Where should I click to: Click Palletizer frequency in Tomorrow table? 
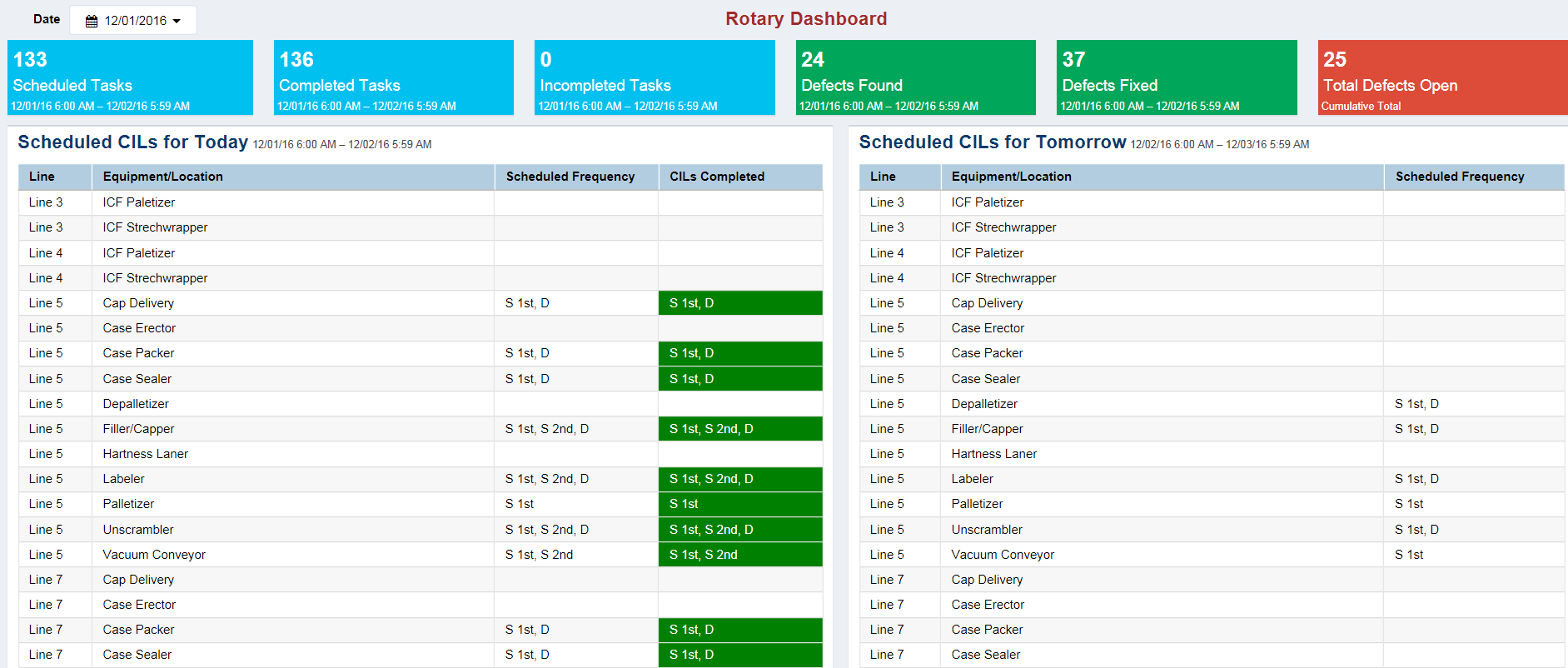pos(1410,504)
